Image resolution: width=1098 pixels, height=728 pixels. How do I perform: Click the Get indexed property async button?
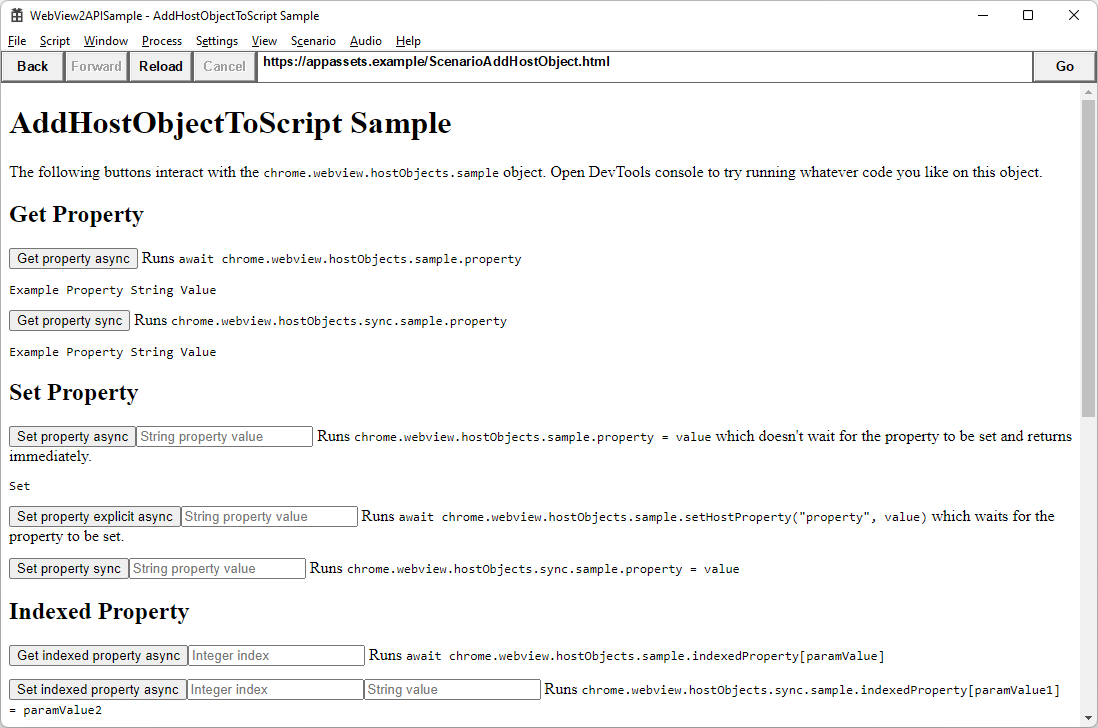tap(98, 655)
